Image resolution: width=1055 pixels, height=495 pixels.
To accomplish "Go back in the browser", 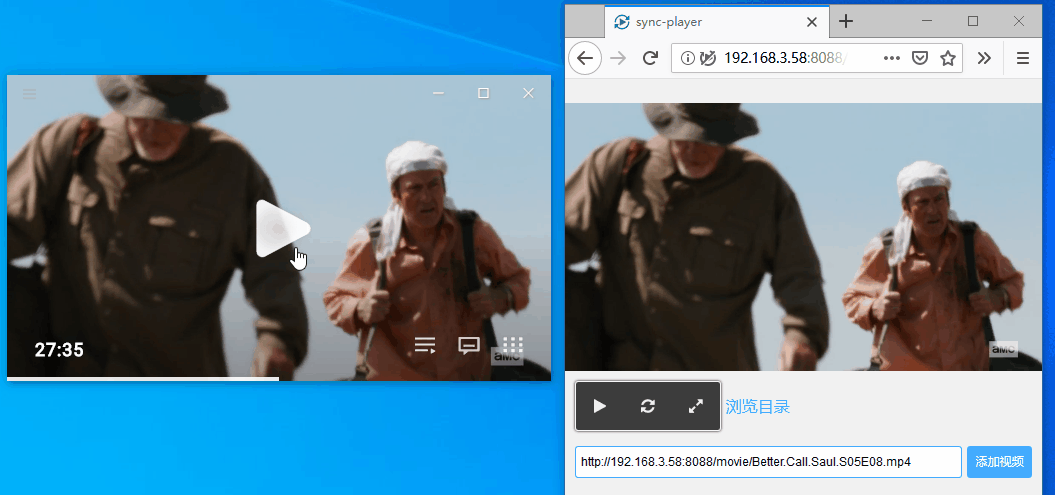I will 585,58.
